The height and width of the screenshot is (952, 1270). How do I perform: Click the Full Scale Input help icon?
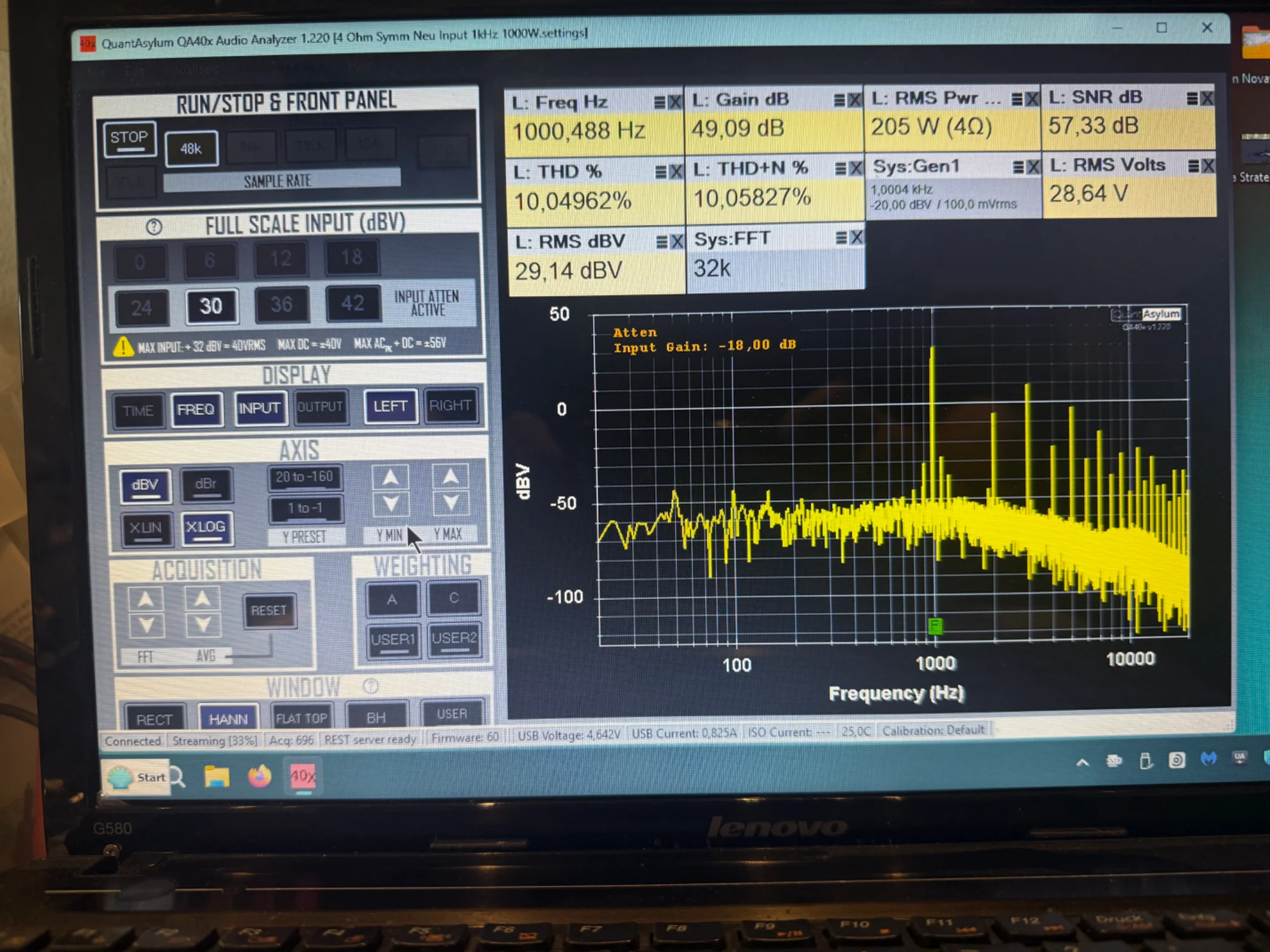[x=154, y=227]
